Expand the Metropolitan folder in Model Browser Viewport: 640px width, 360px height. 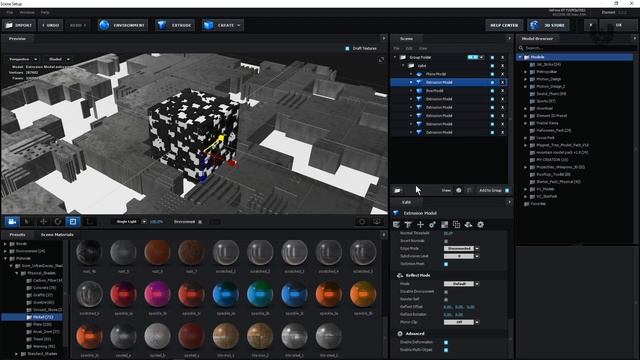(x=526, y=71)
